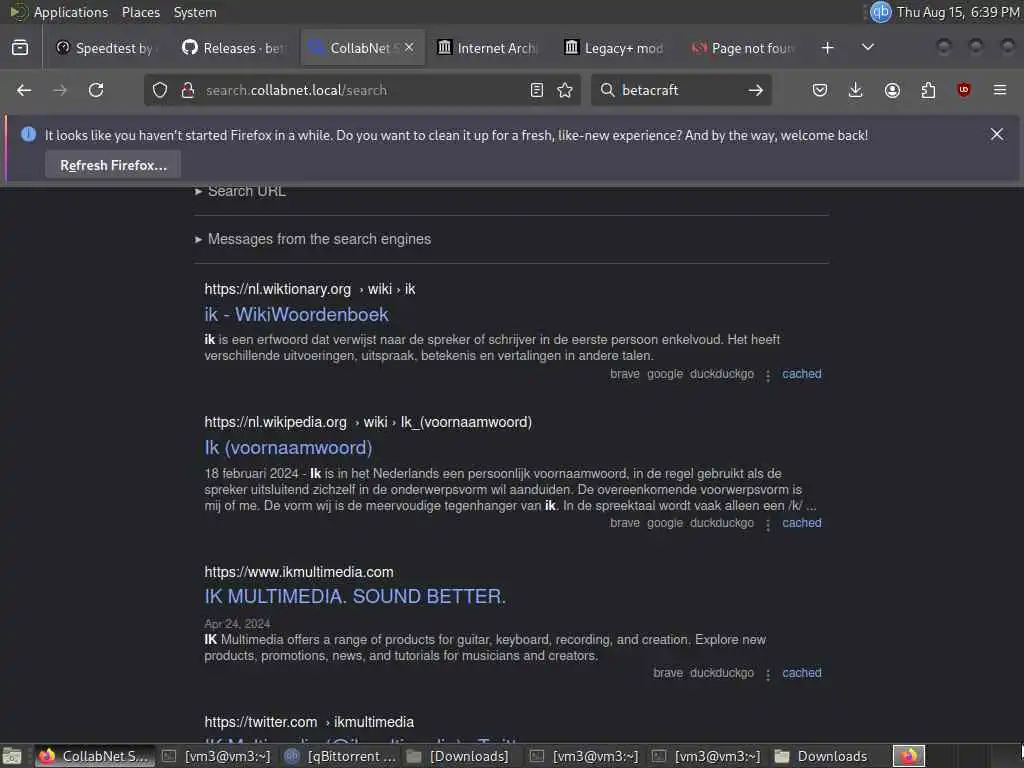The width and height of the screenshot is (1024, 768).
Task: Click 'google' under the Wikipedia result
Action: (665, 523)
